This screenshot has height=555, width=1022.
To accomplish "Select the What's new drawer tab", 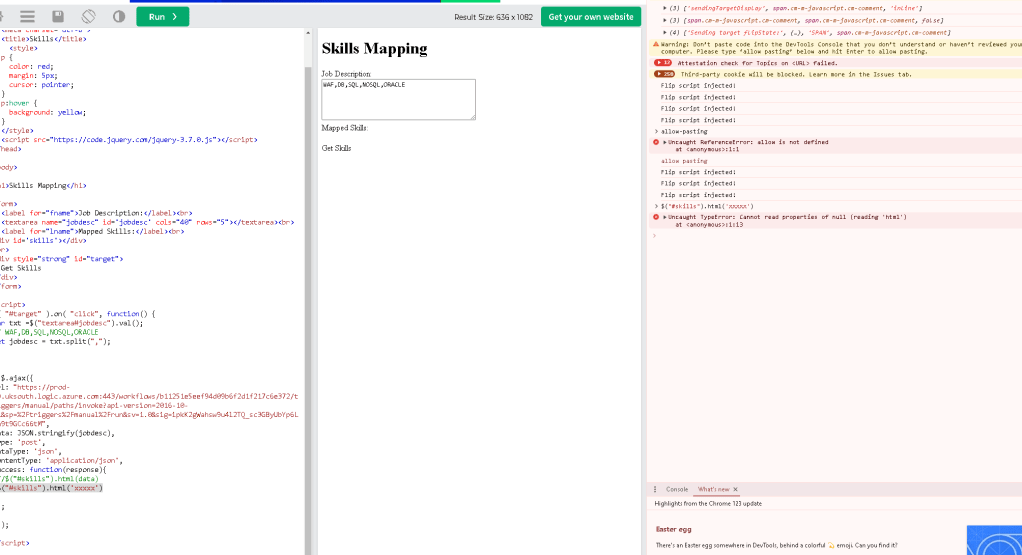I will point(714,489).
